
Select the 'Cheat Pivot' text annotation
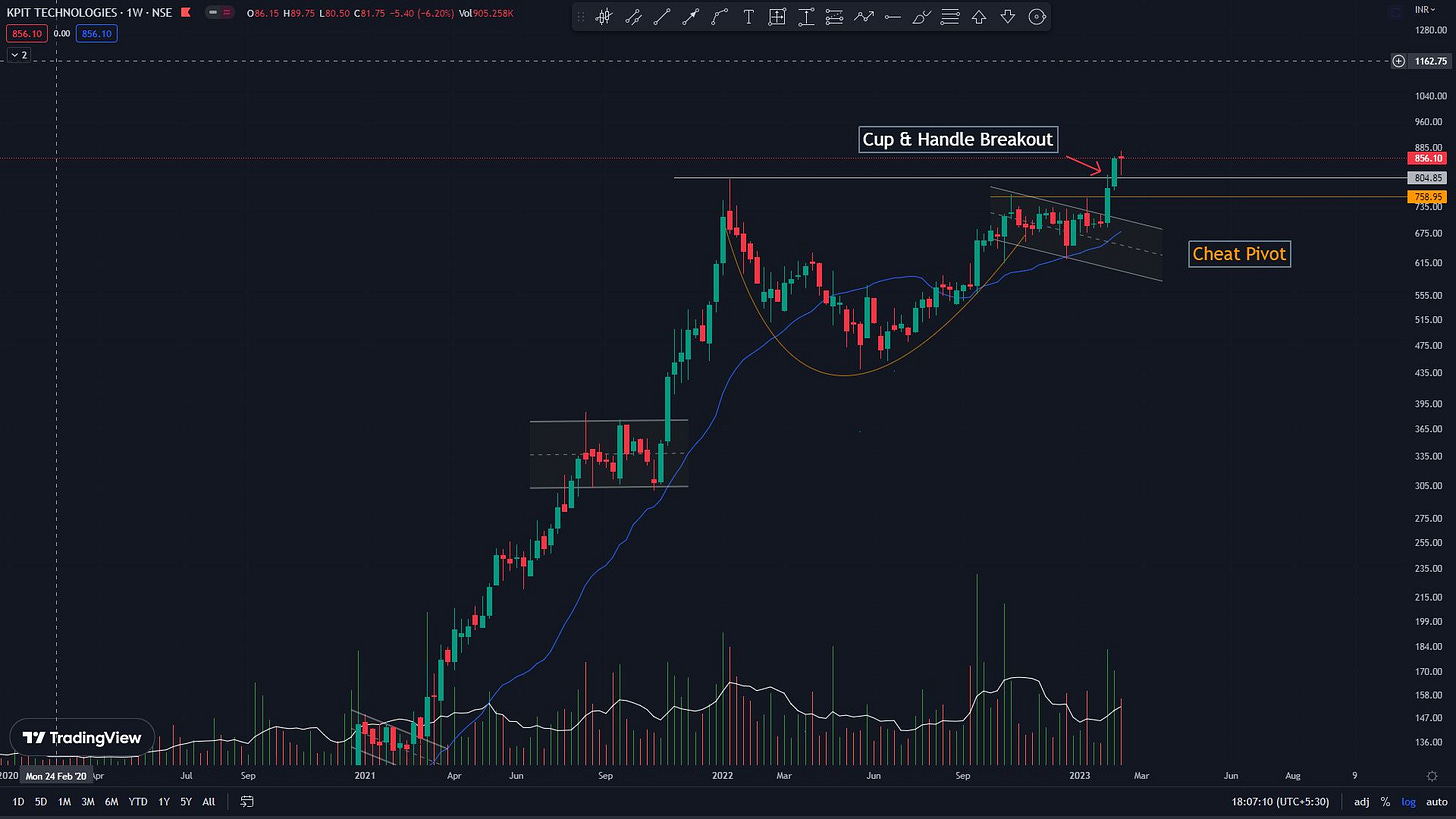[1239, 254]
